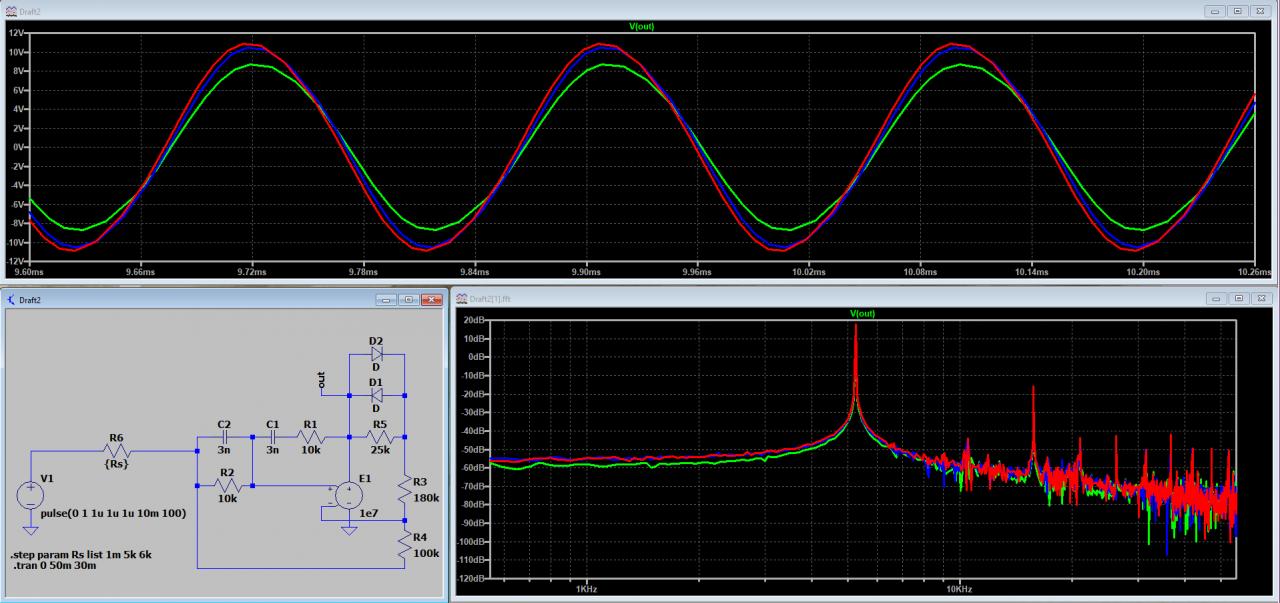This screenshot has height=603, width=1280.
Task: Select diode D2 symbol
Action: click(376, 354)
